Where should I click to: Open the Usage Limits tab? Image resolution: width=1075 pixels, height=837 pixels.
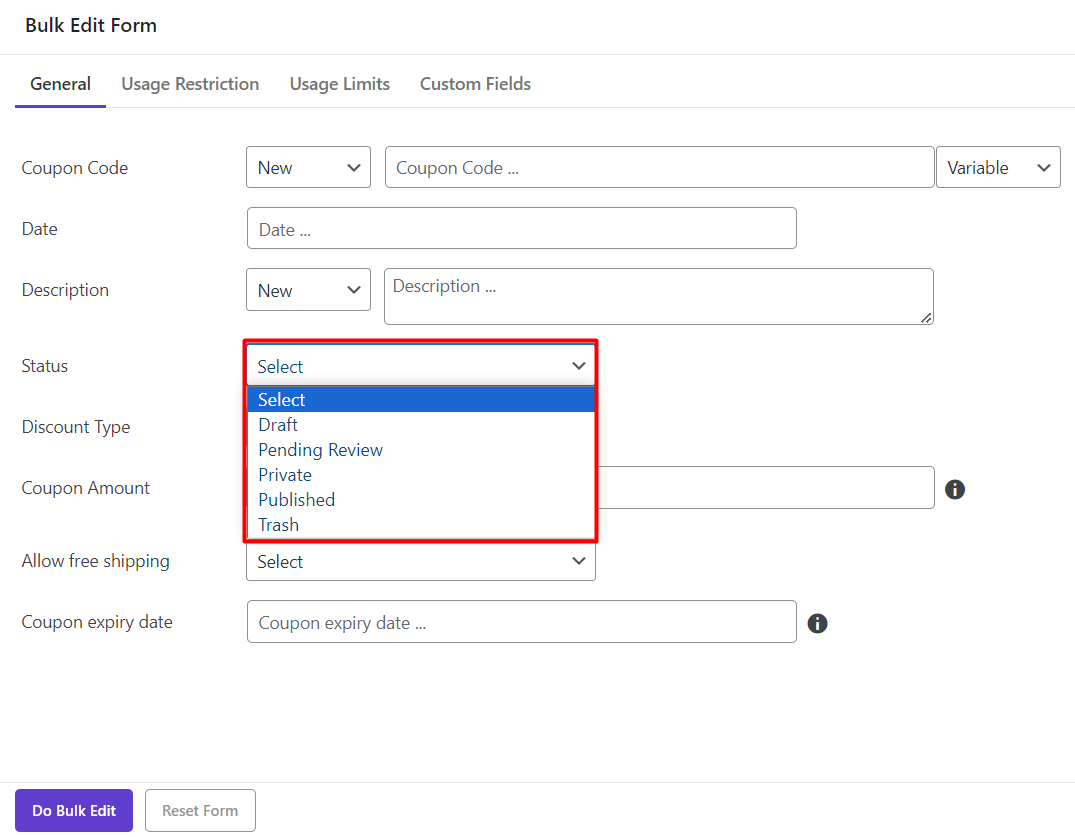[339, 84]
